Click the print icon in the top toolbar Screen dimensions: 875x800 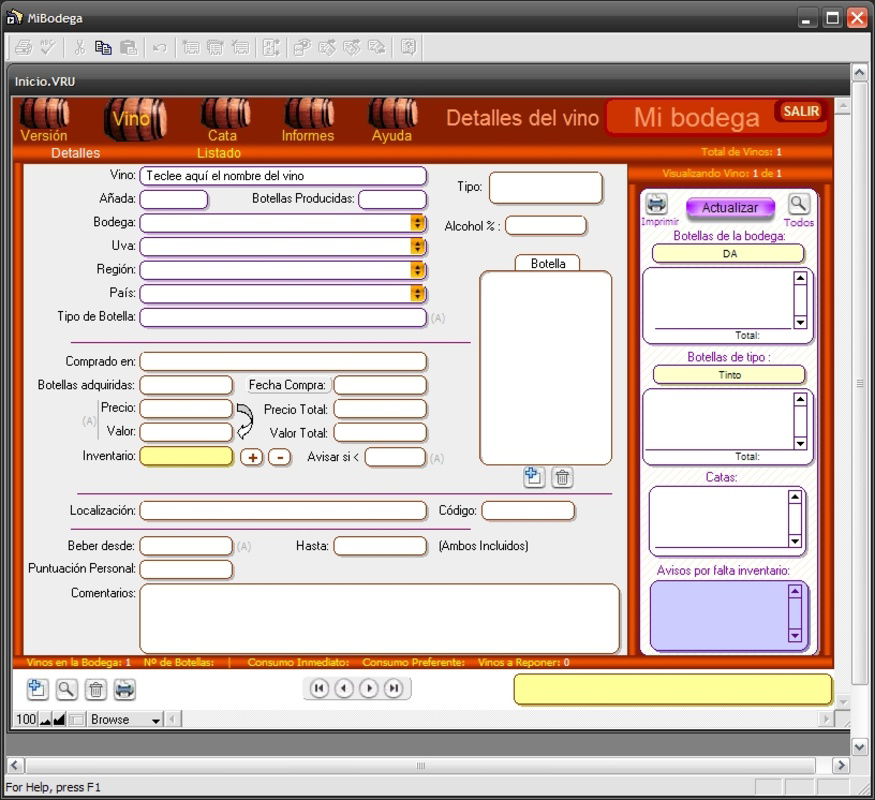coord(23,48)
